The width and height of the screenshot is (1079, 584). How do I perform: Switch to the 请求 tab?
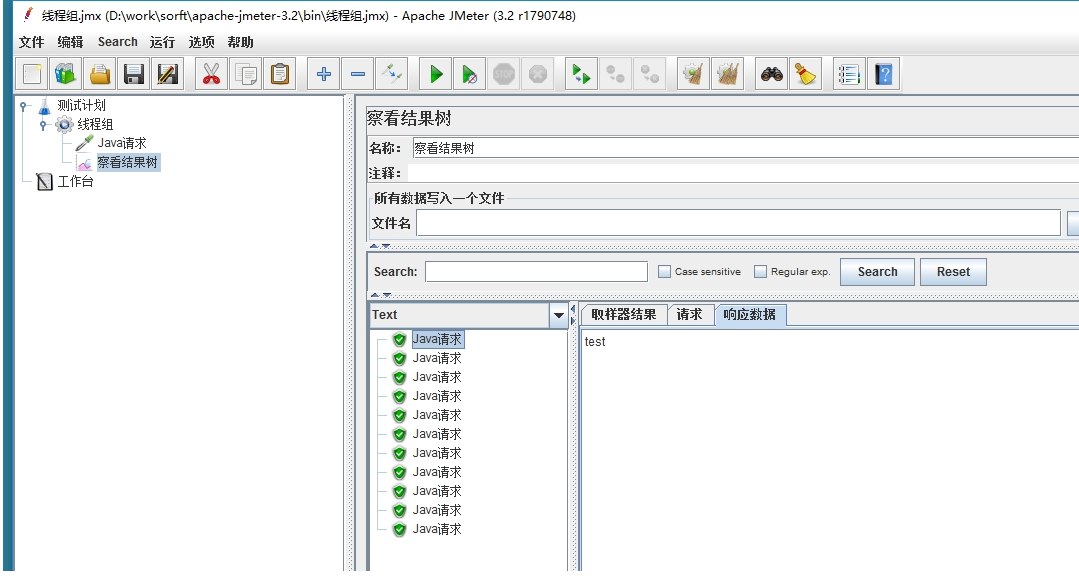tap(690, 314)
